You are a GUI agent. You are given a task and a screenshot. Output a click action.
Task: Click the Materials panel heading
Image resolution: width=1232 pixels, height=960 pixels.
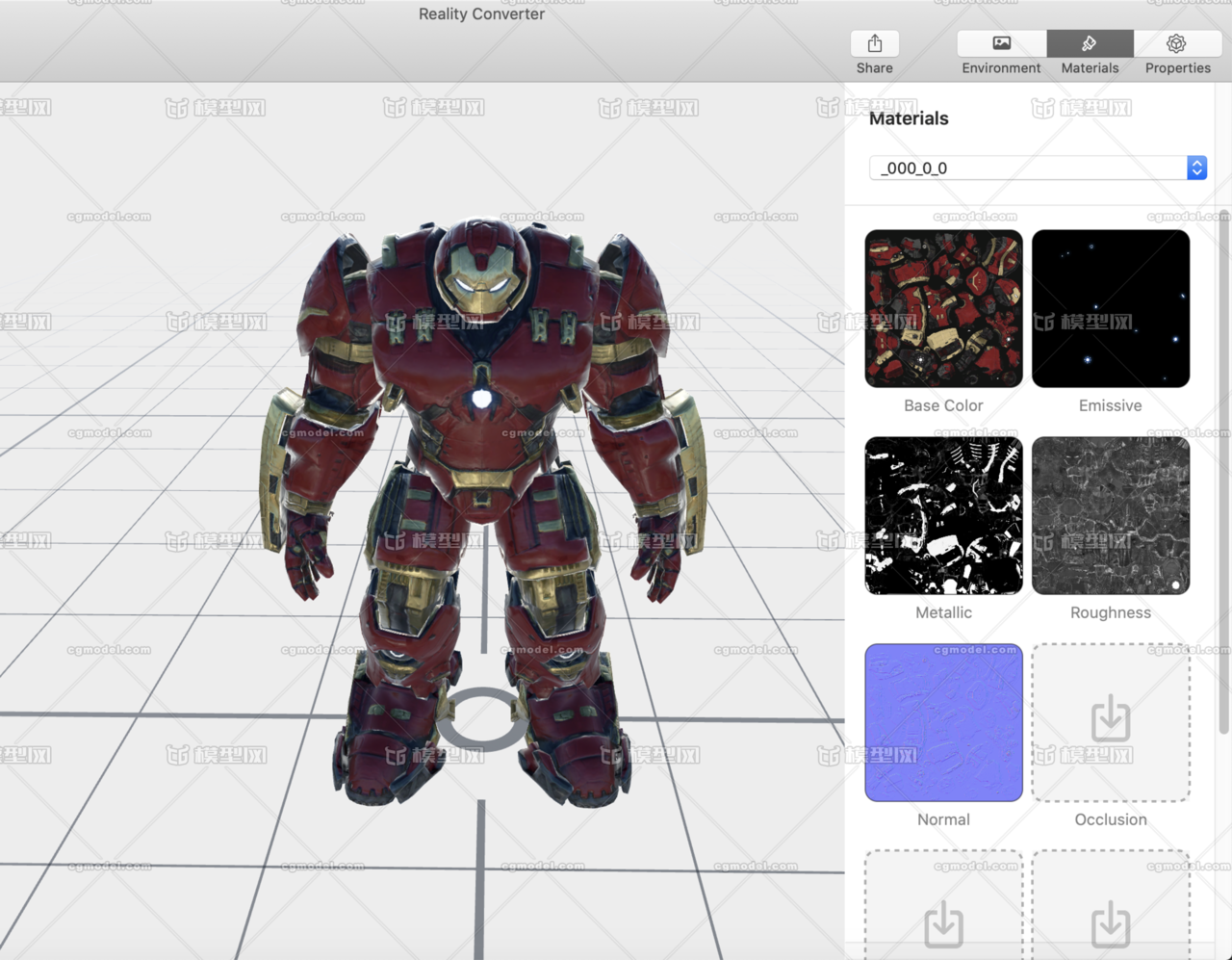click(x=909, y=118)
